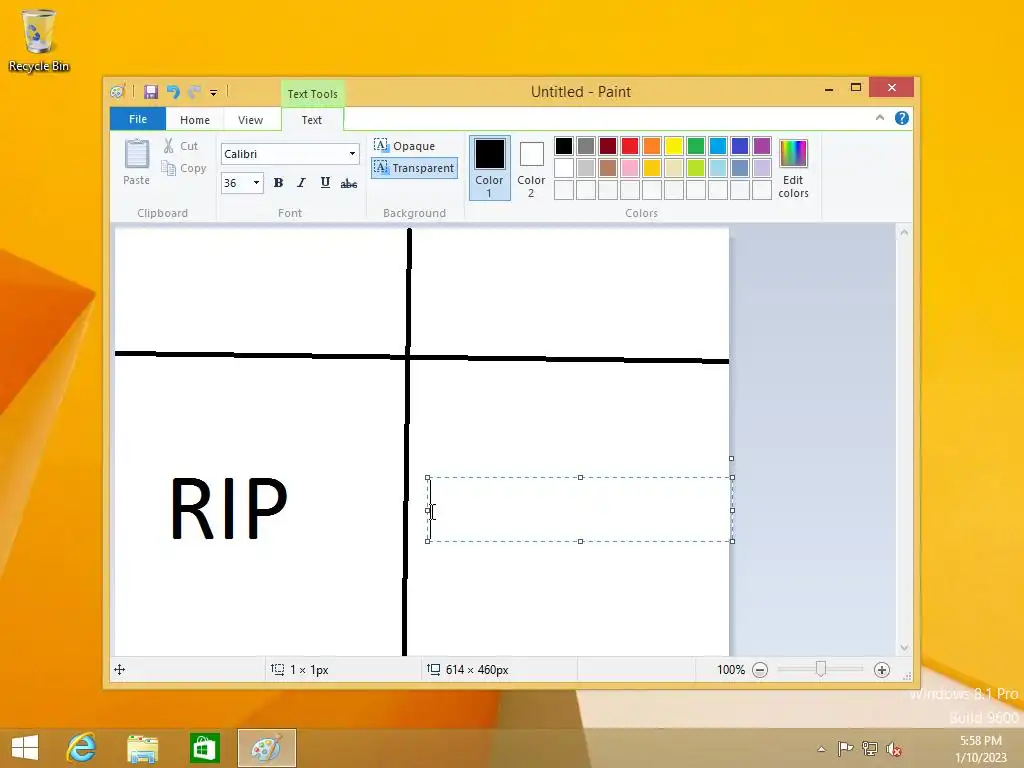
Task: Click the RIP text on the canvas
Action: (x=229, y=509)
